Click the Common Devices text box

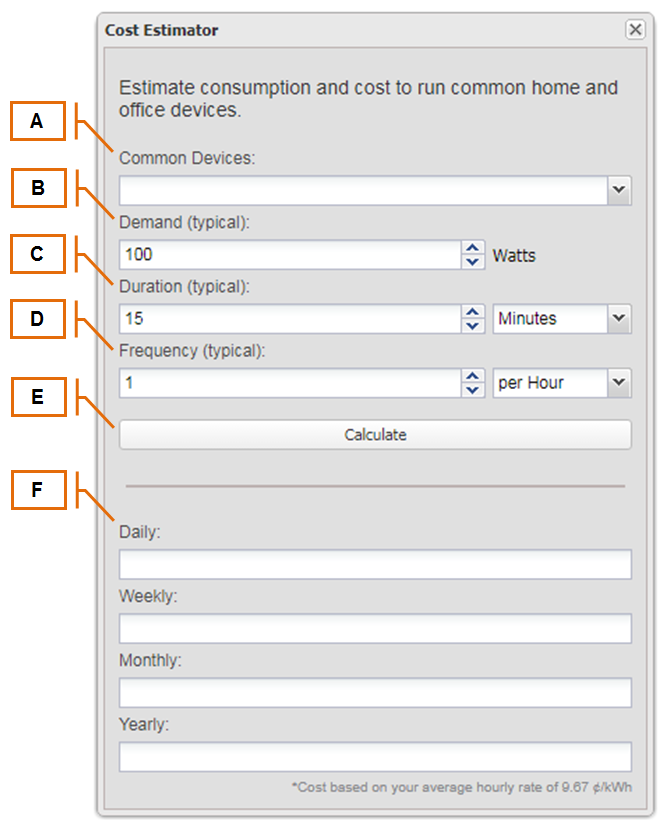(x=363, y=191)
